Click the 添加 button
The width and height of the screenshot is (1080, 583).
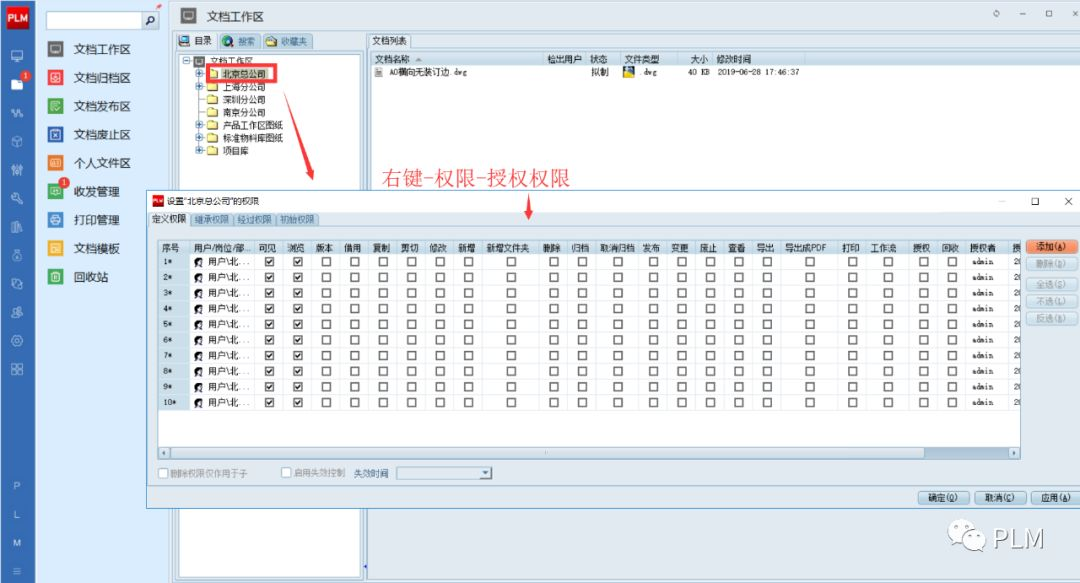click(1051, 246)
